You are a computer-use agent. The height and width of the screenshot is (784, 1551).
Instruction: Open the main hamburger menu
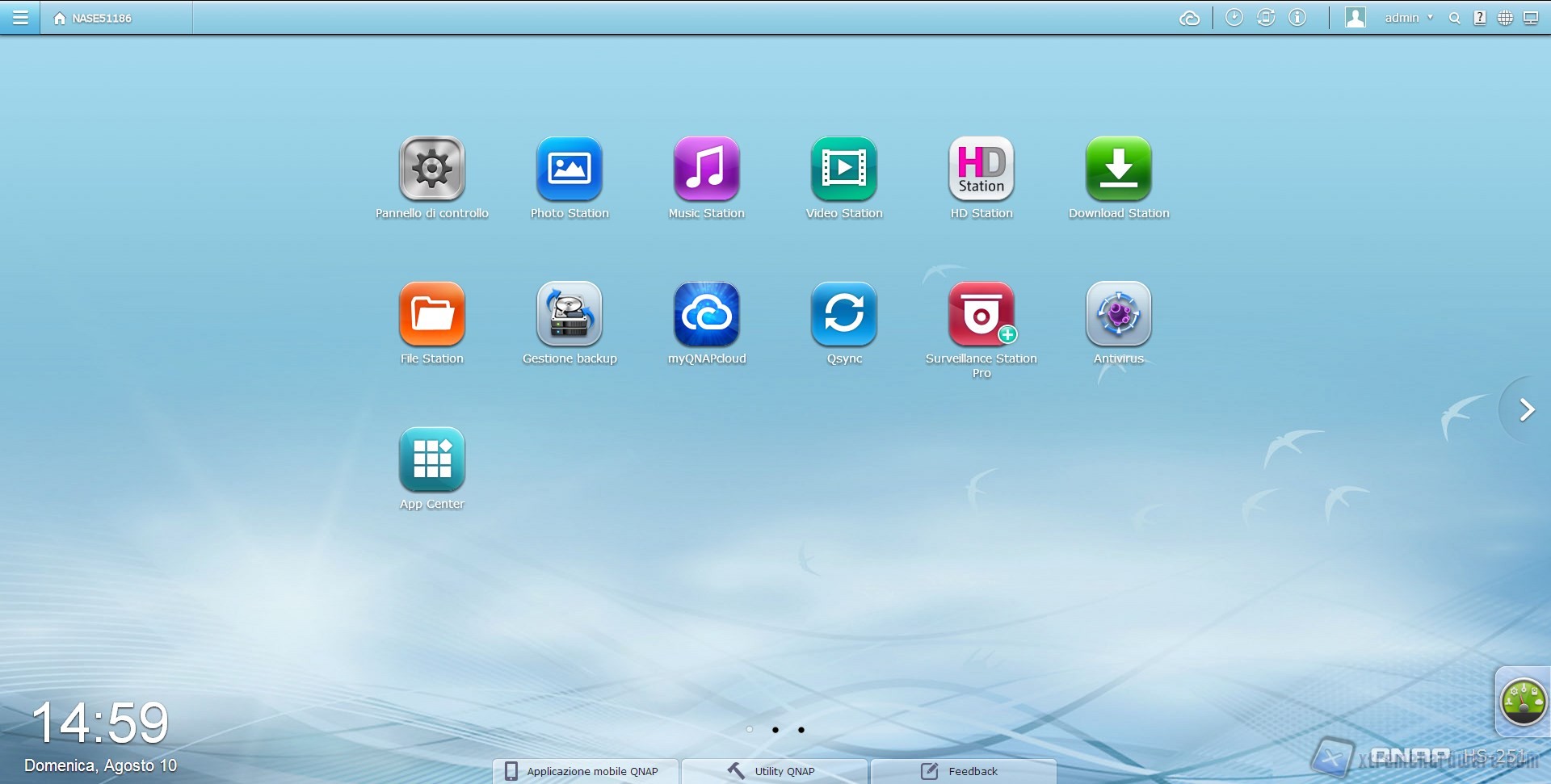pyautogui.click(x=20, y=18)
